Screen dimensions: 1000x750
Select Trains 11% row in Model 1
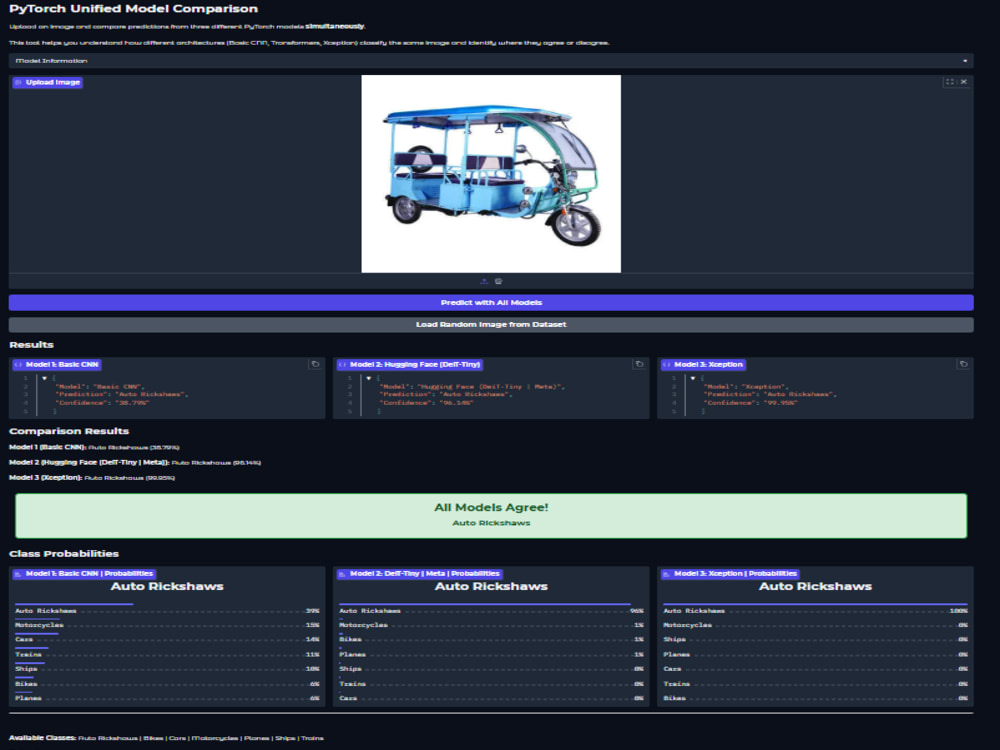[167, 652]
